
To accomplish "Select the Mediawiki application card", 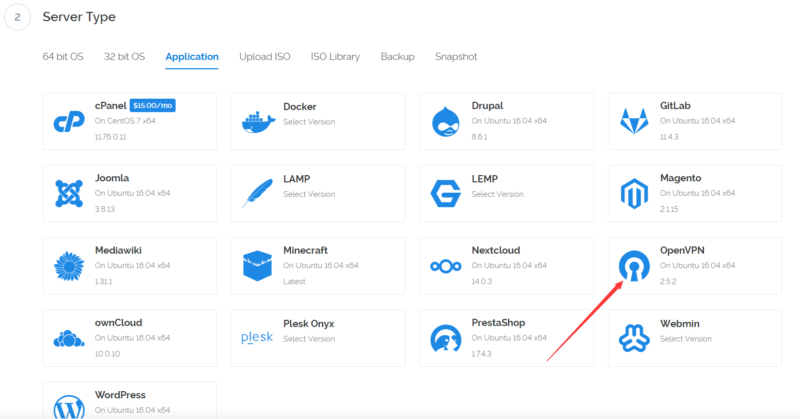I will [130, 266].
